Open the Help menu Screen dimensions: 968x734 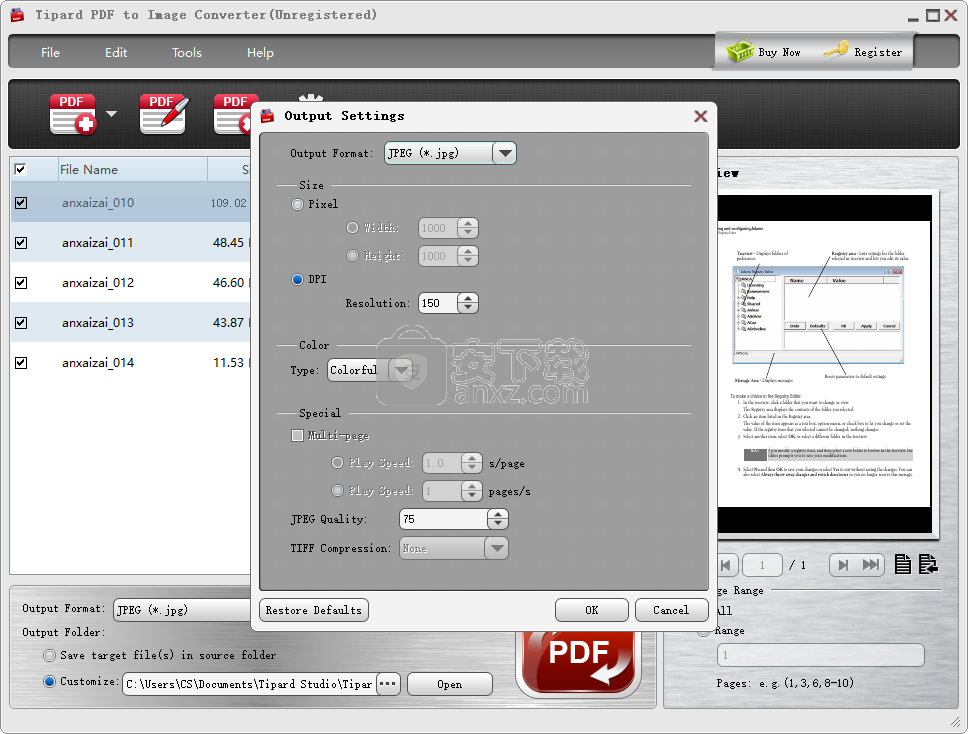click(x=261, y=52)
